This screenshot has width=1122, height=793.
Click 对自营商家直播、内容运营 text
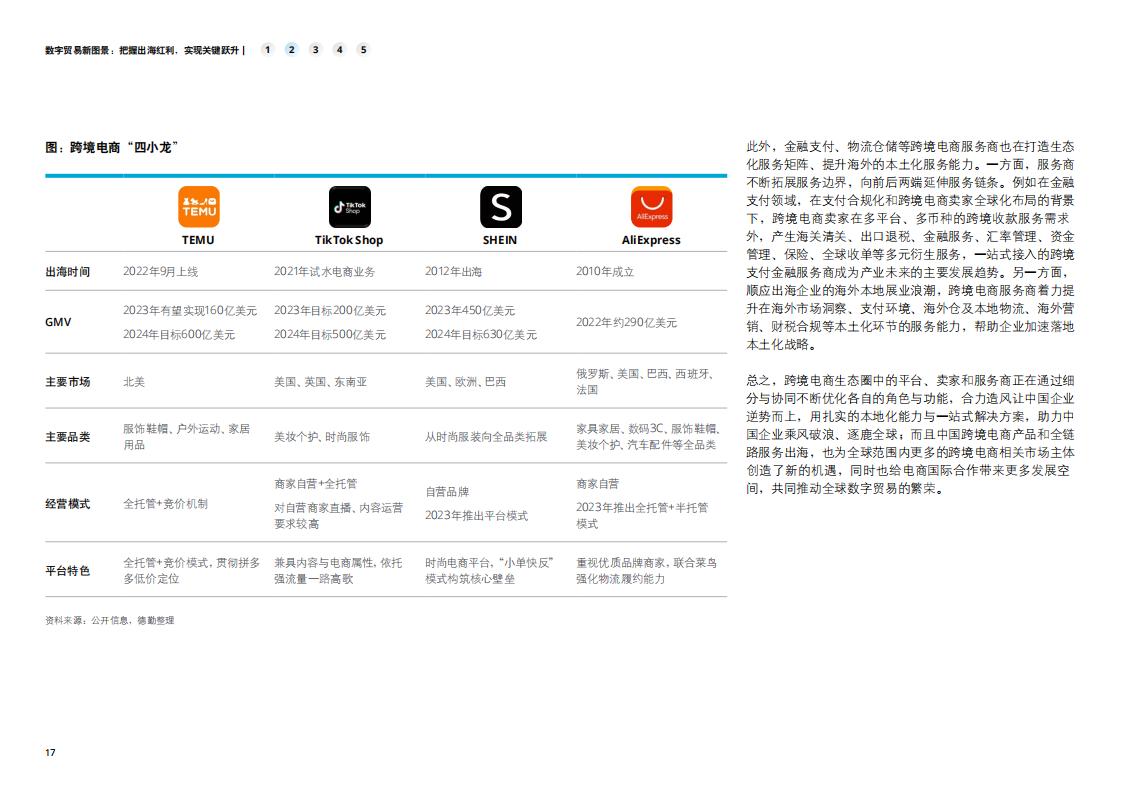pyautogui.click(x=338, y=516)
